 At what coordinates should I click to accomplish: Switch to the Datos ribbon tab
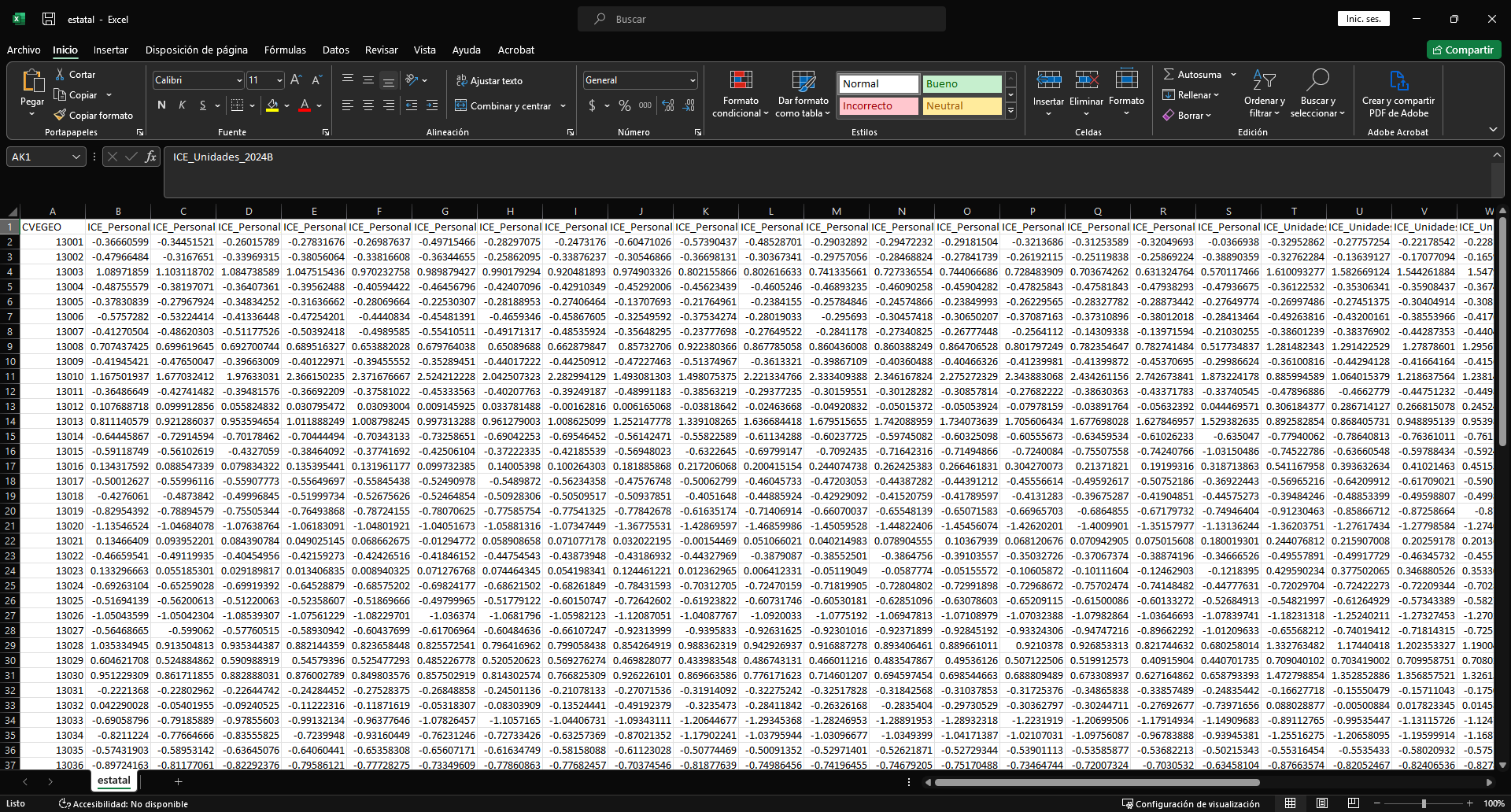[335, 50]
